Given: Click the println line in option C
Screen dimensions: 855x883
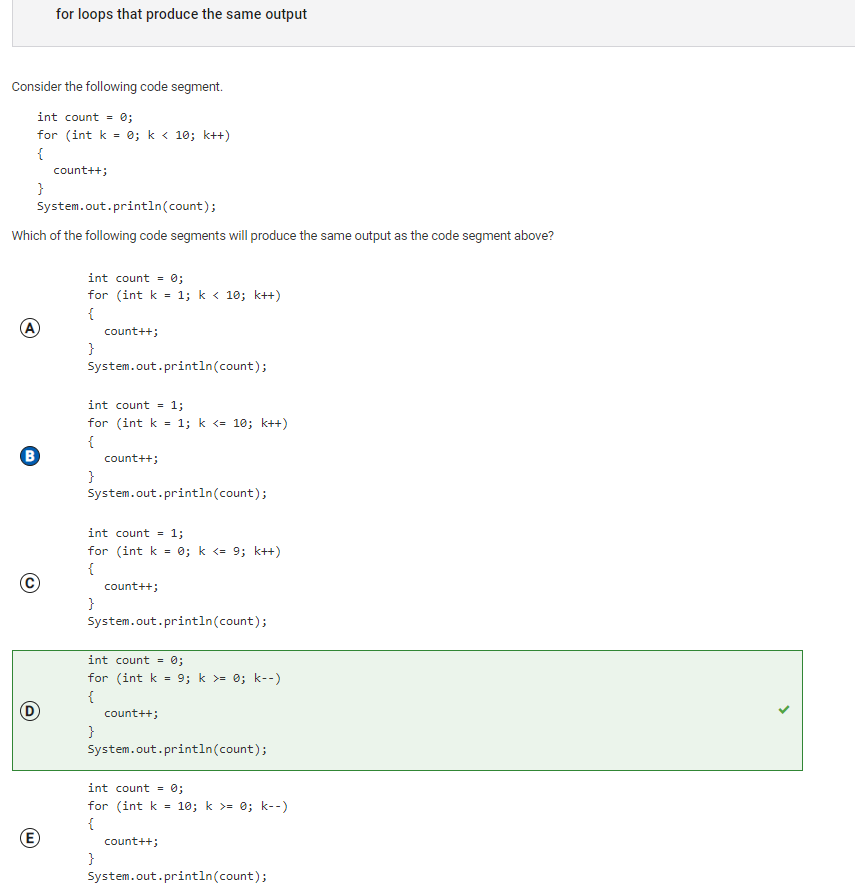Looking at the screenshot, I should pos(177,621).
